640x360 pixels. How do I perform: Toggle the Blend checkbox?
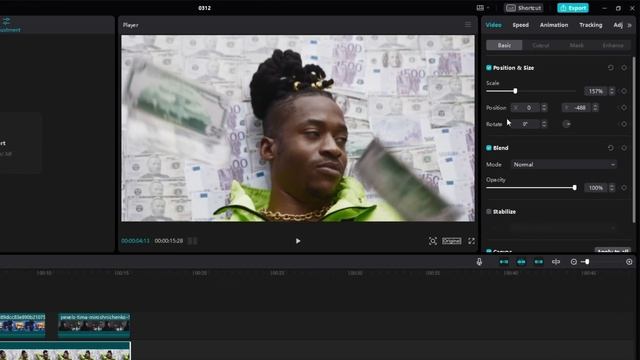pyautogui.click(x=489, y=148)
